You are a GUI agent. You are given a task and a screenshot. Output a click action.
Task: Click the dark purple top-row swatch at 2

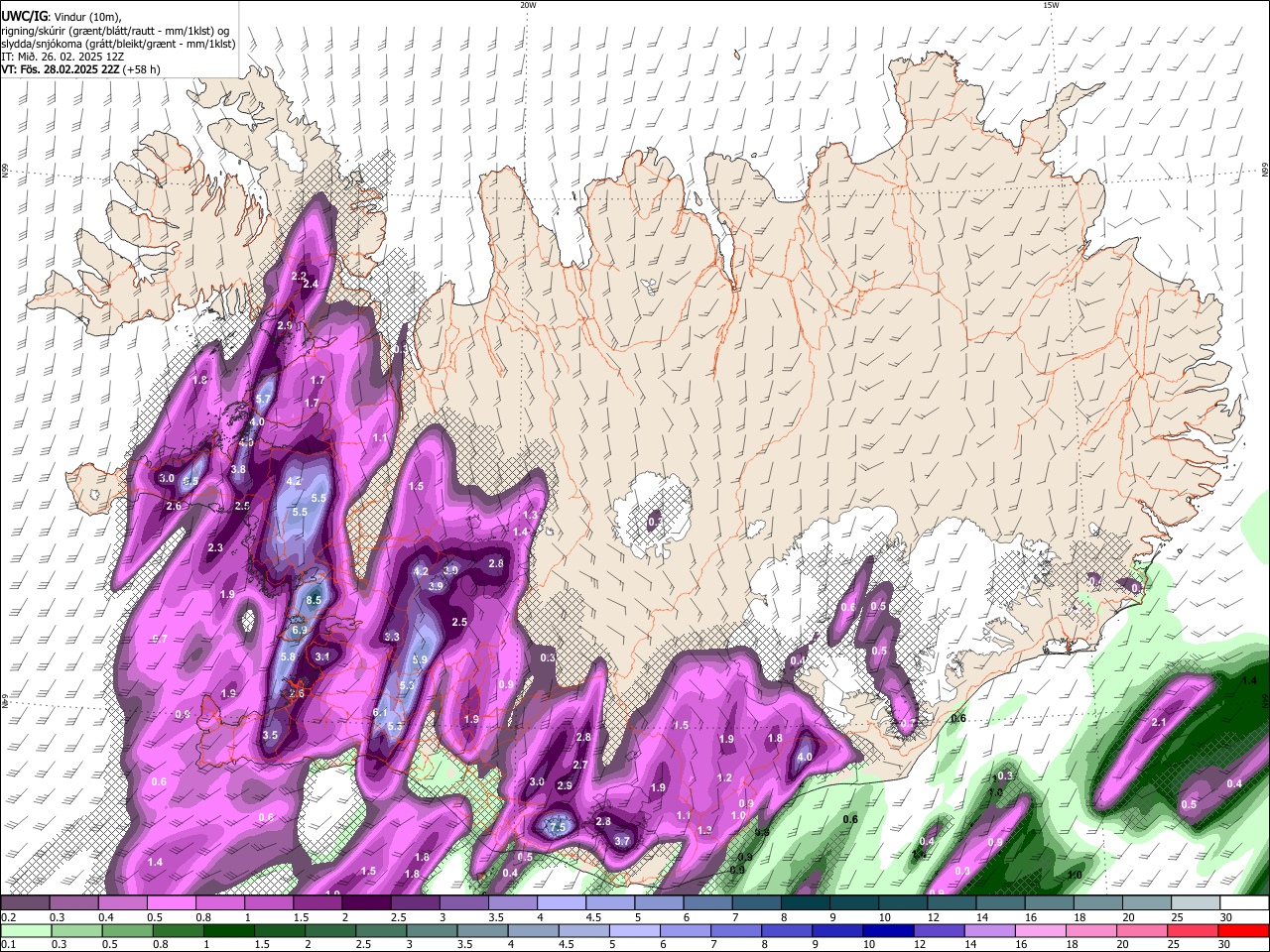(366, 902)
